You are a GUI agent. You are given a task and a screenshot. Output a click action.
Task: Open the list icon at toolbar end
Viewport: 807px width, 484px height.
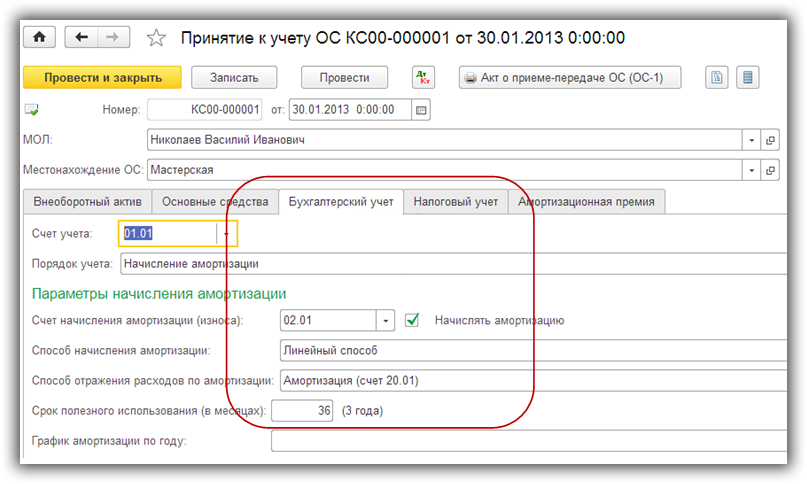pos(748,78)
